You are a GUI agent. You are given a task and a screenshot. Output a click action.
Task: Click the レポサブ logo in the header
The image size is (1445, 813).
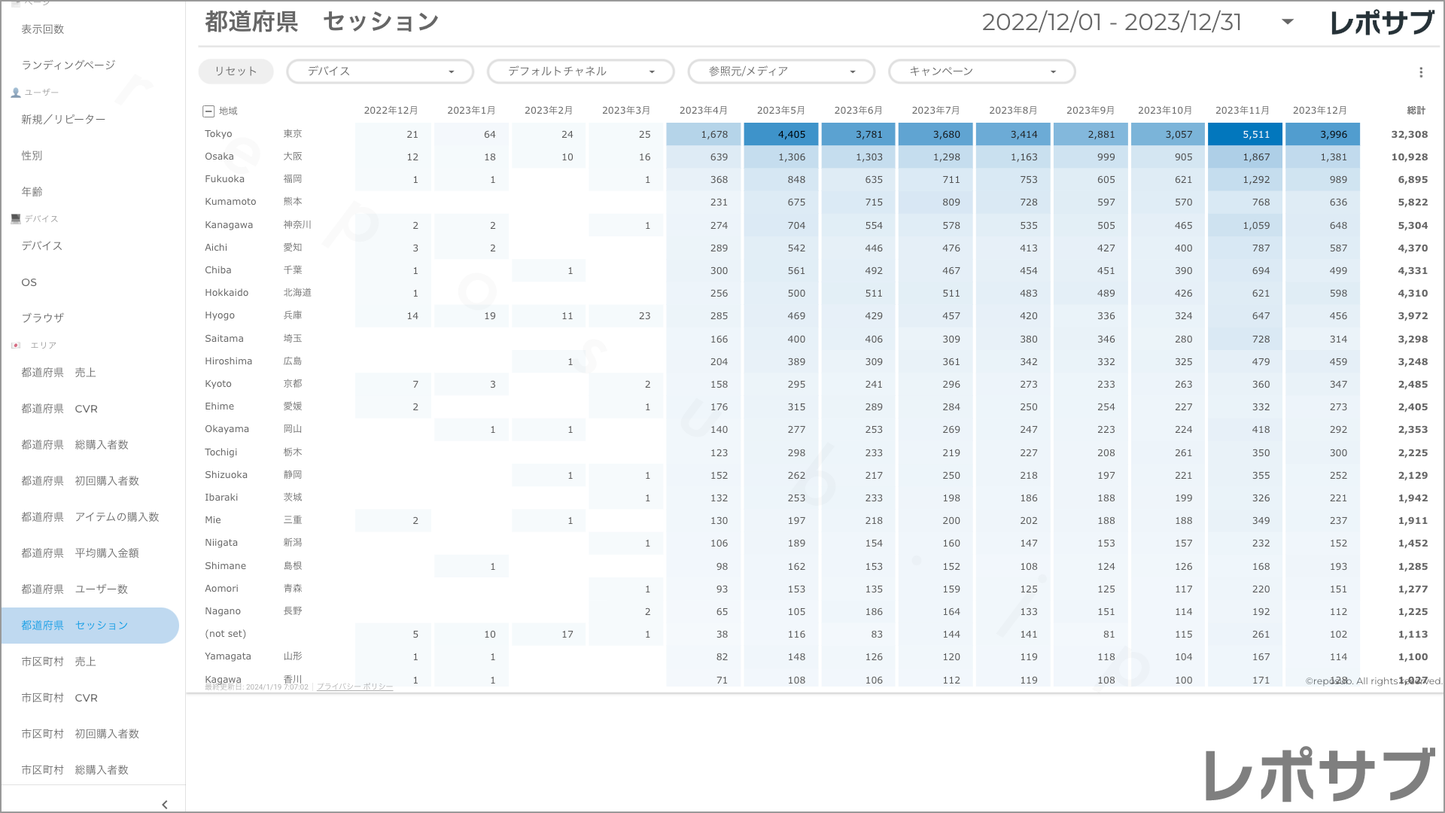(x=1381, y=23)
